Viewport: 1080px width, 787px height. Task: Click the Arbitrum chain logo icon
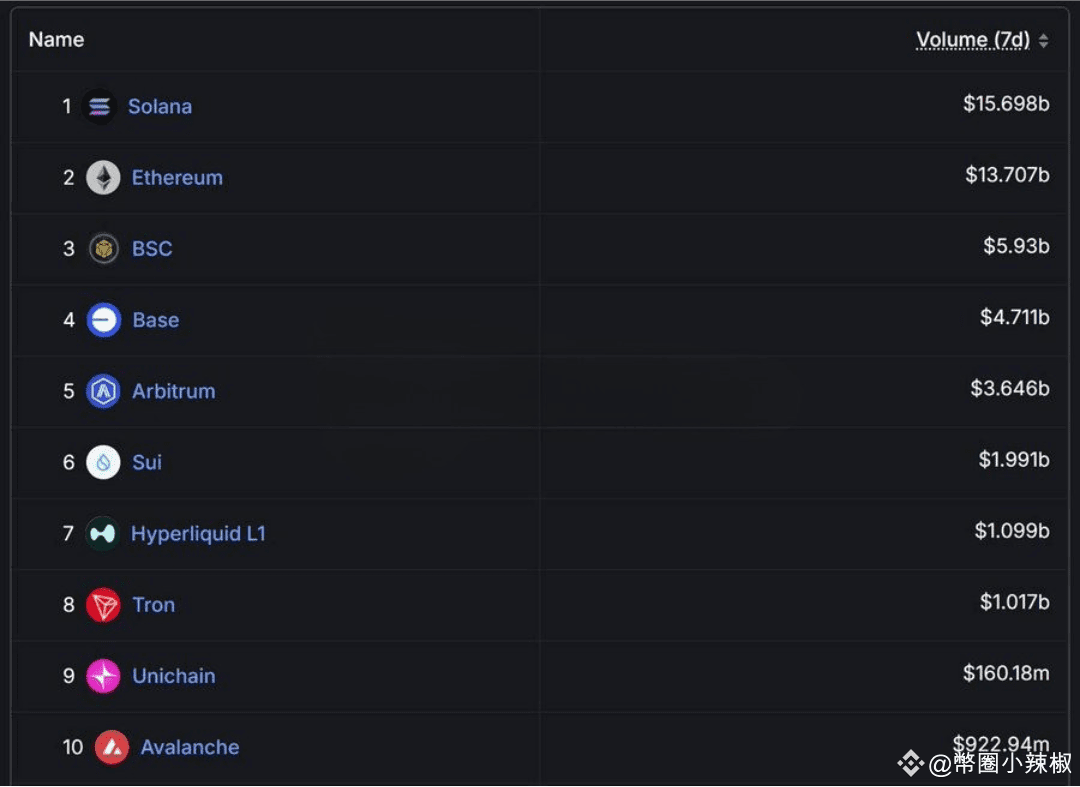[103, 391]
